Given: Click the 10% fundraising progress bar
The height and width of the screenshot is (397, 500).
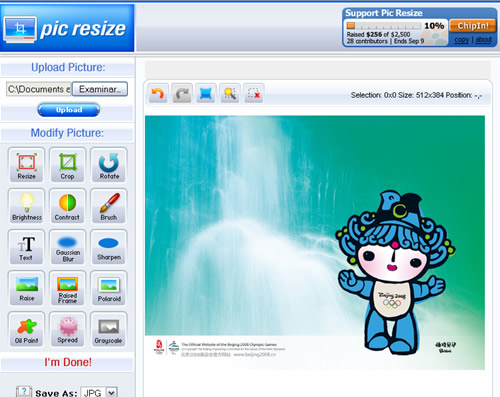Looking at the screenshot, I should coord(384,26).
